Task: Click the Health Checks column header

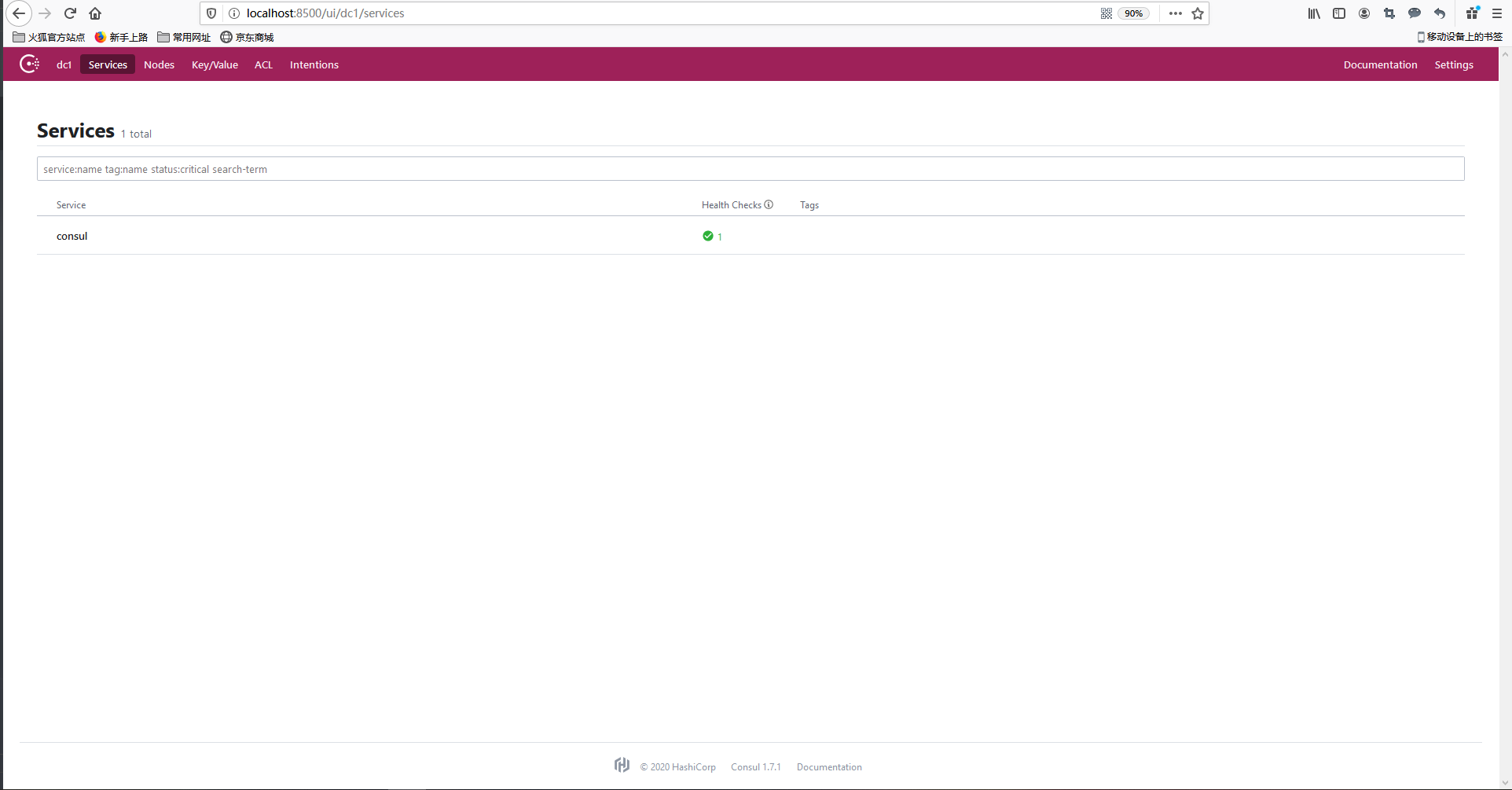Action: tap(731, 205)
